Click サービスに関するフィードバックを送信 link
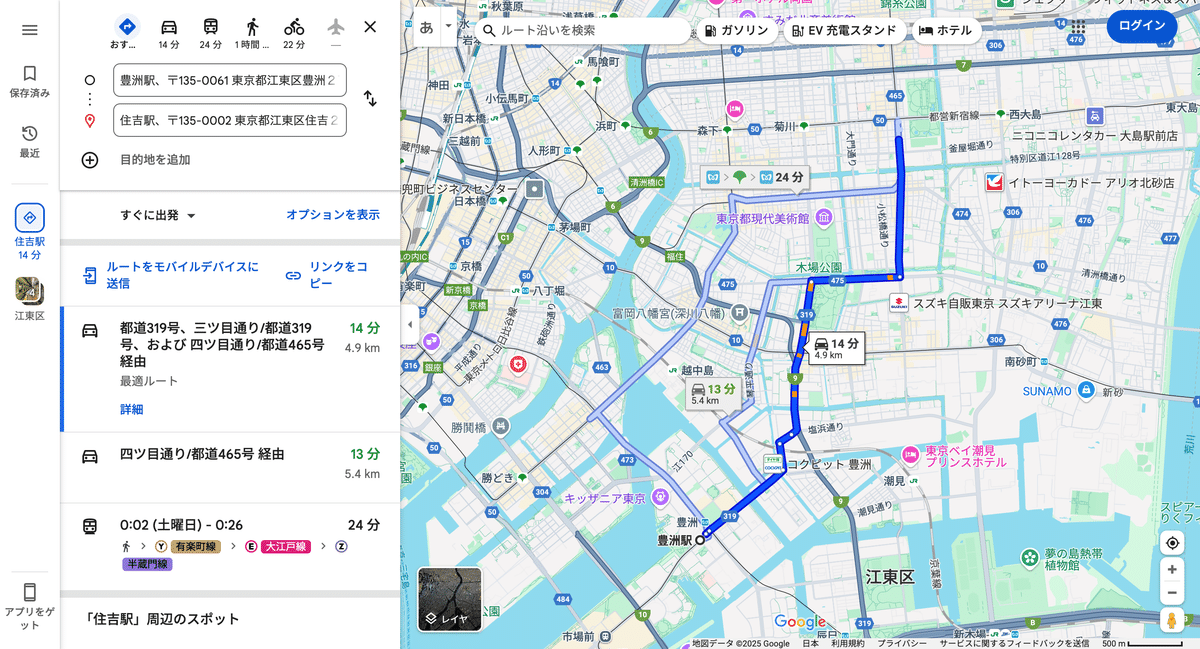 coord(1015,643)
